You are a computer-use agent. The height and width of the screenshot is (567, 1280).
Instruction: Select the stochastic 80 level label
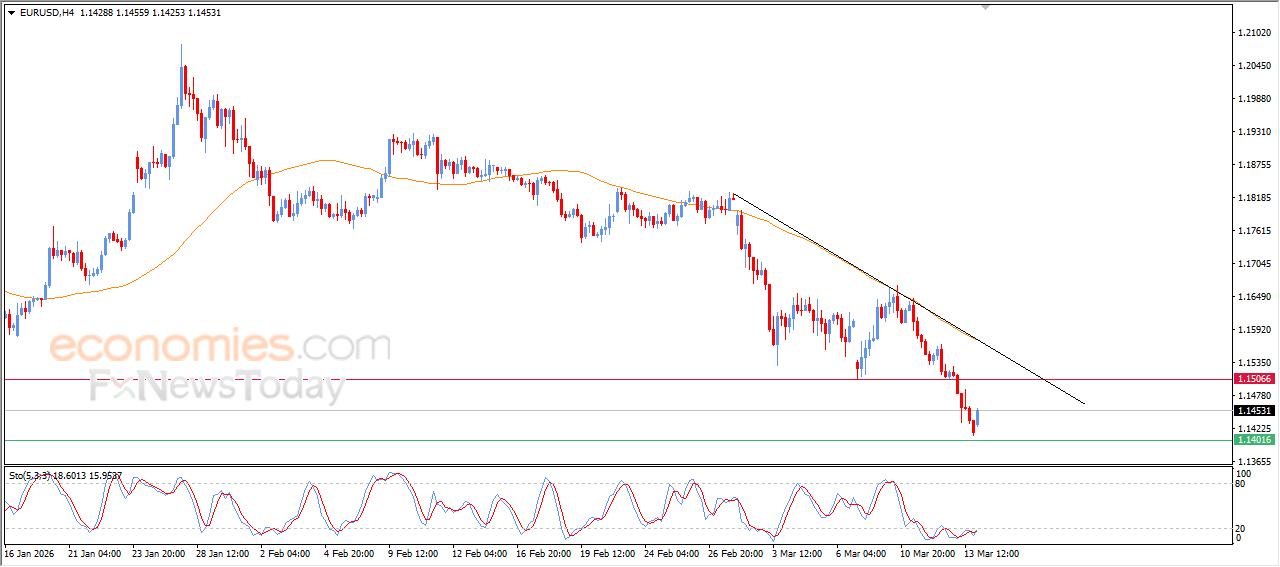click(1241, 484)
